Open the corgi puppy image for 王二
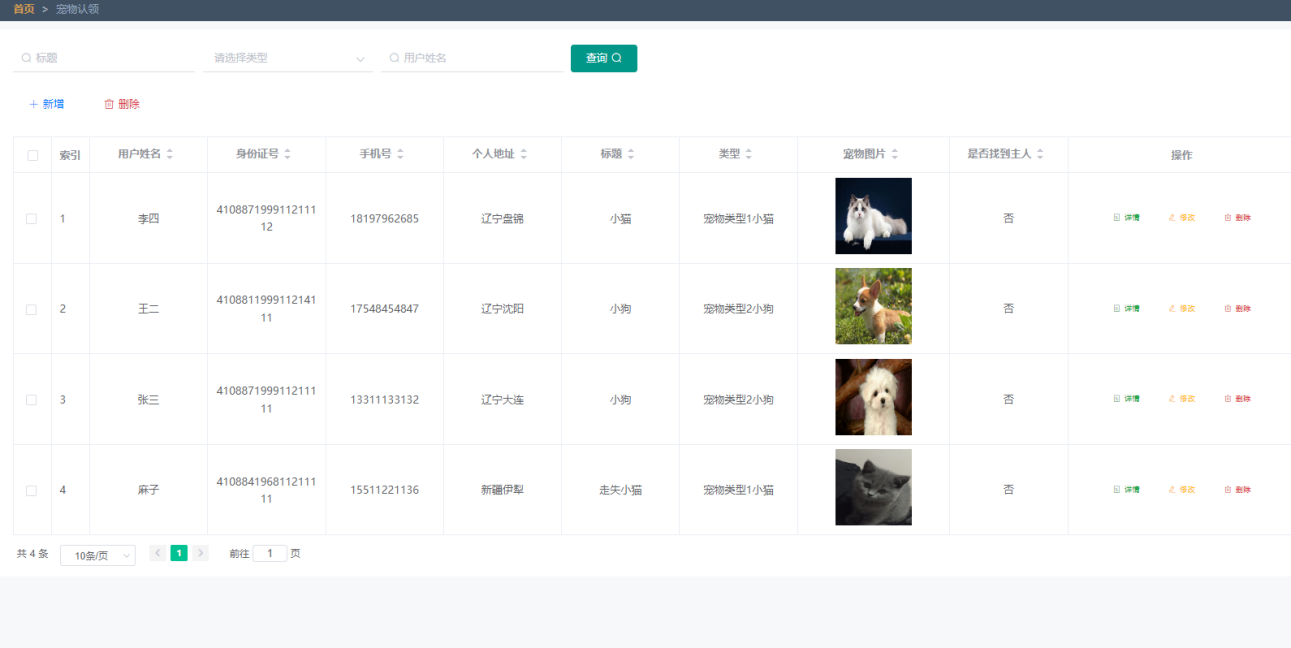The image size is (1291, 648). (x=873, y=306)
